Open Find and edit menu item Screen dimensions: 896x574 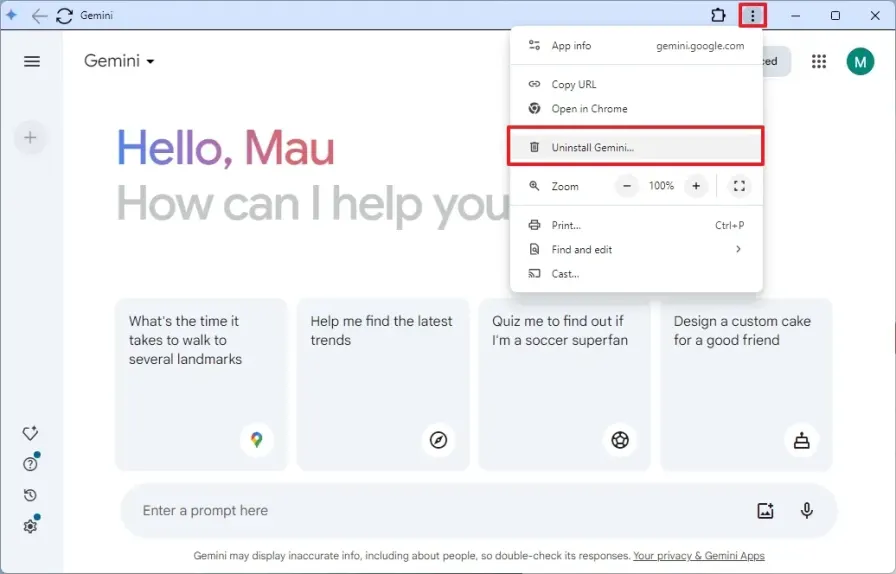[636, 249]
